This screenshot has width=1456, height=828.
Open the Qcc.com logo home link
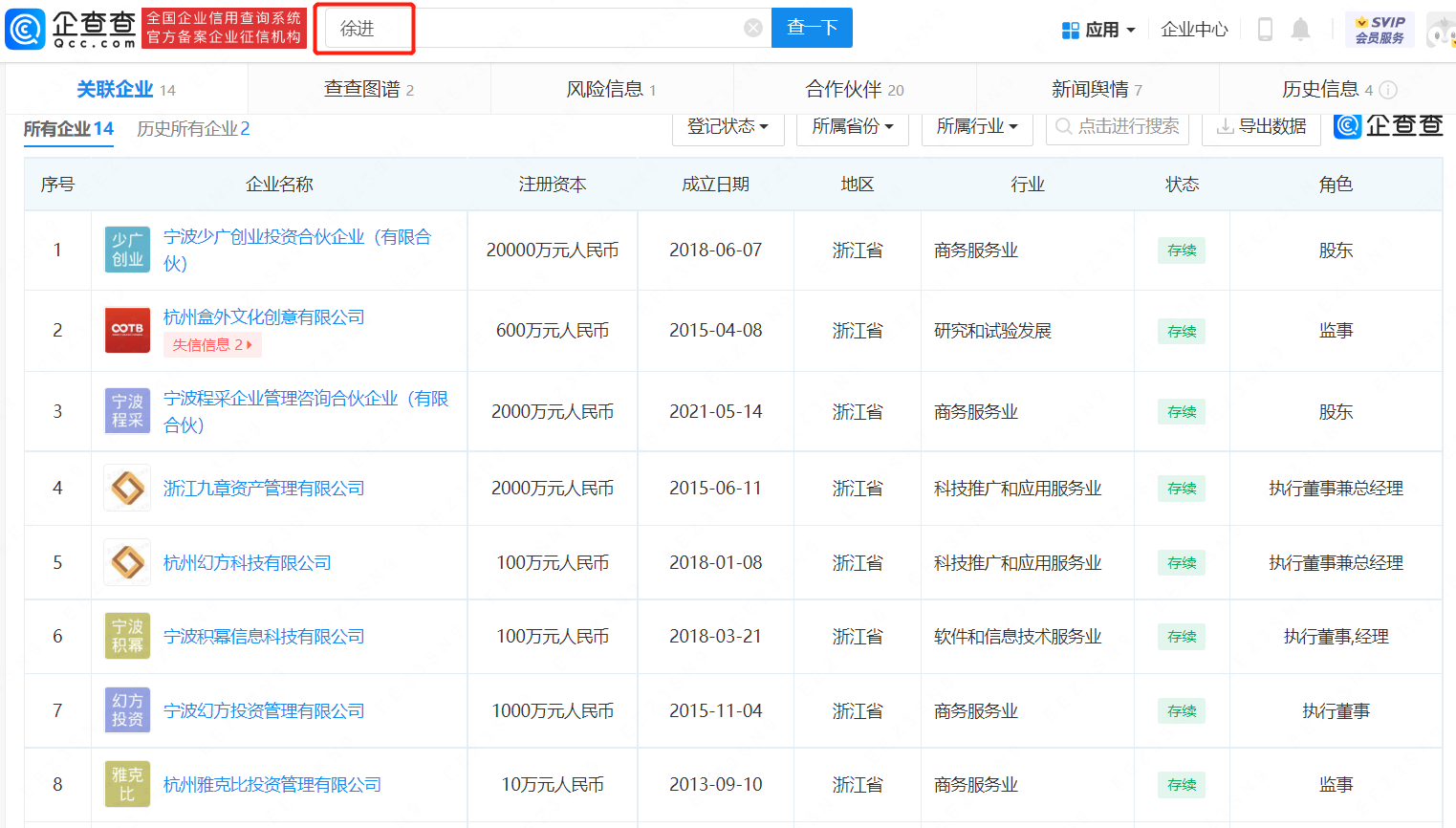[x=71, y=29]
